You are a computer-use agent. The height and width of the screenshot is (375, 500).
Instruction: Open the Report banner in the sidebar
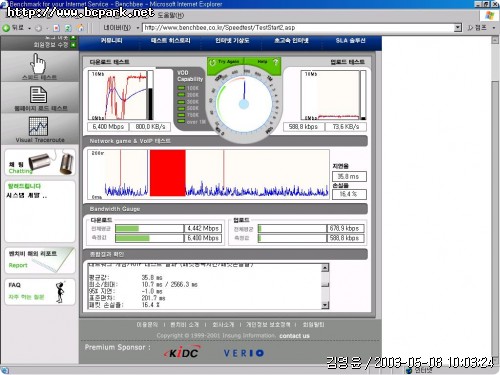pyautogui.click(x=40, y=260)
